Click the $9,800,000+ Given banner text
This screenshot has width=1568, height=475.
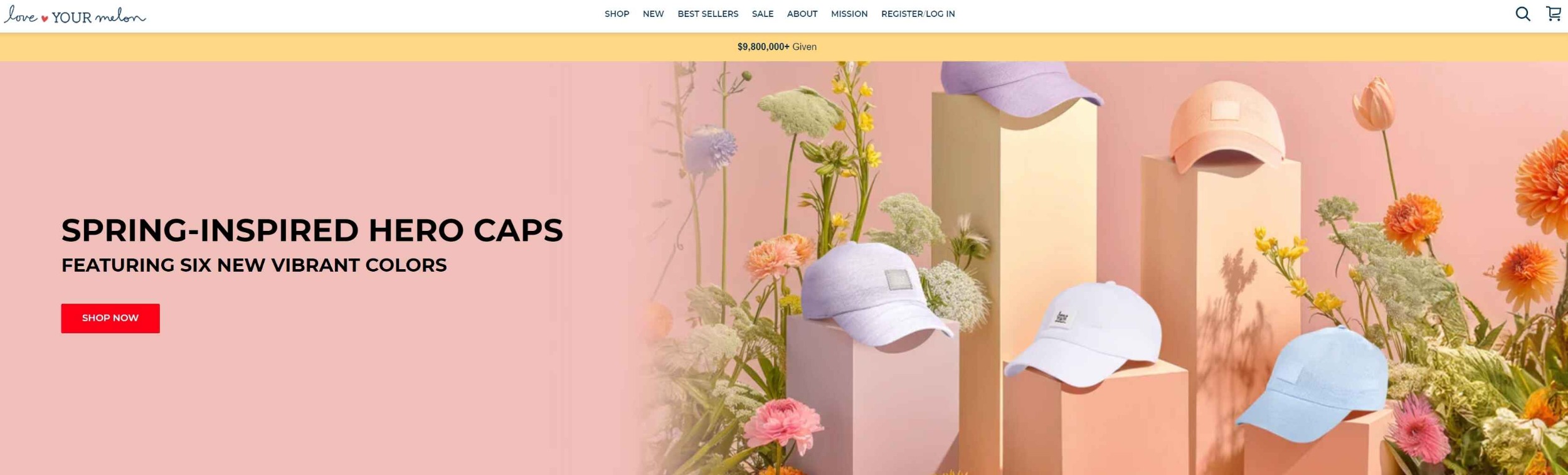[776, 46]
